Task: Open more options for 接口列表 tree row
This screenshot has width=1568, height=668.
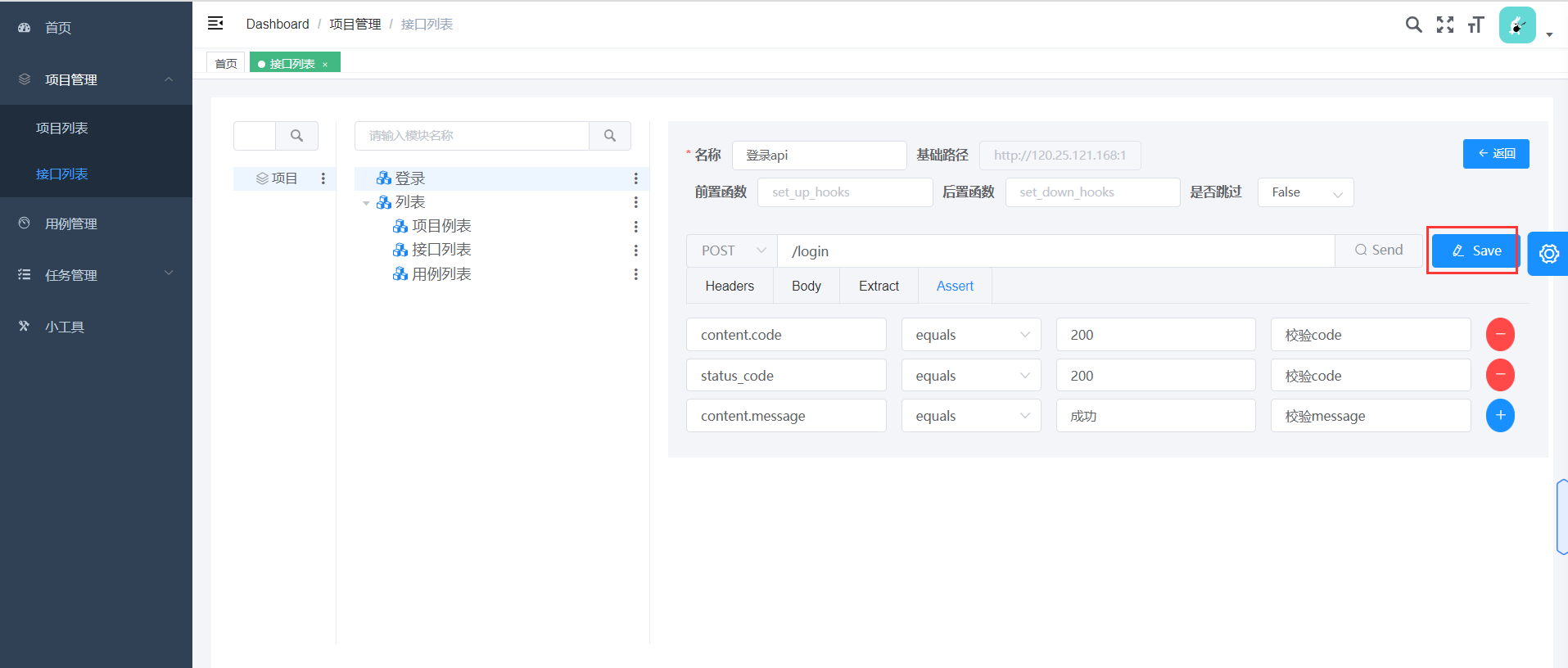Action: (636, 250)
